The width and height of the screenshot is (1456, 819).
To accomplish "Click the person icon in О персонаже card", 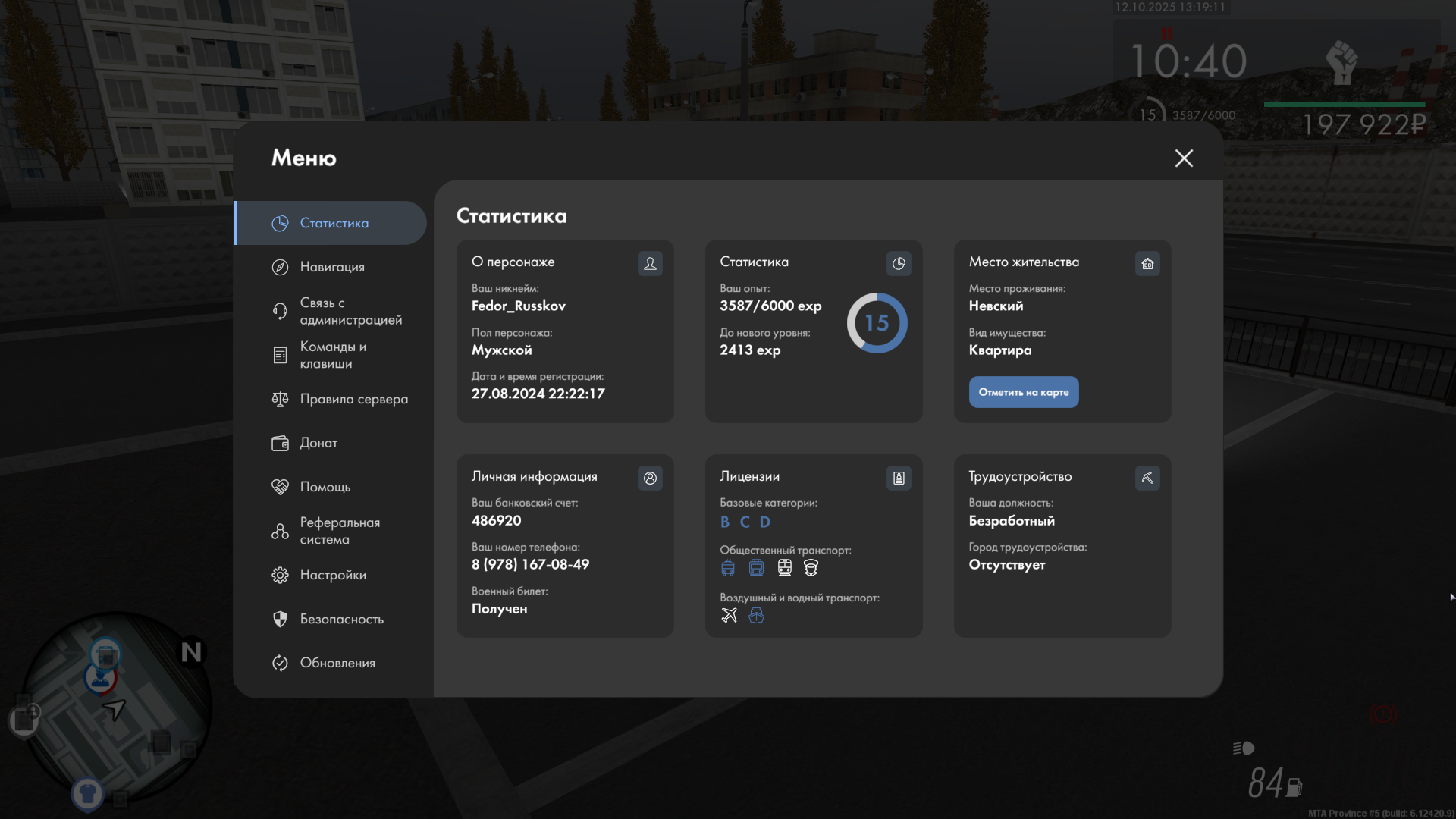I will pos(650,263).
